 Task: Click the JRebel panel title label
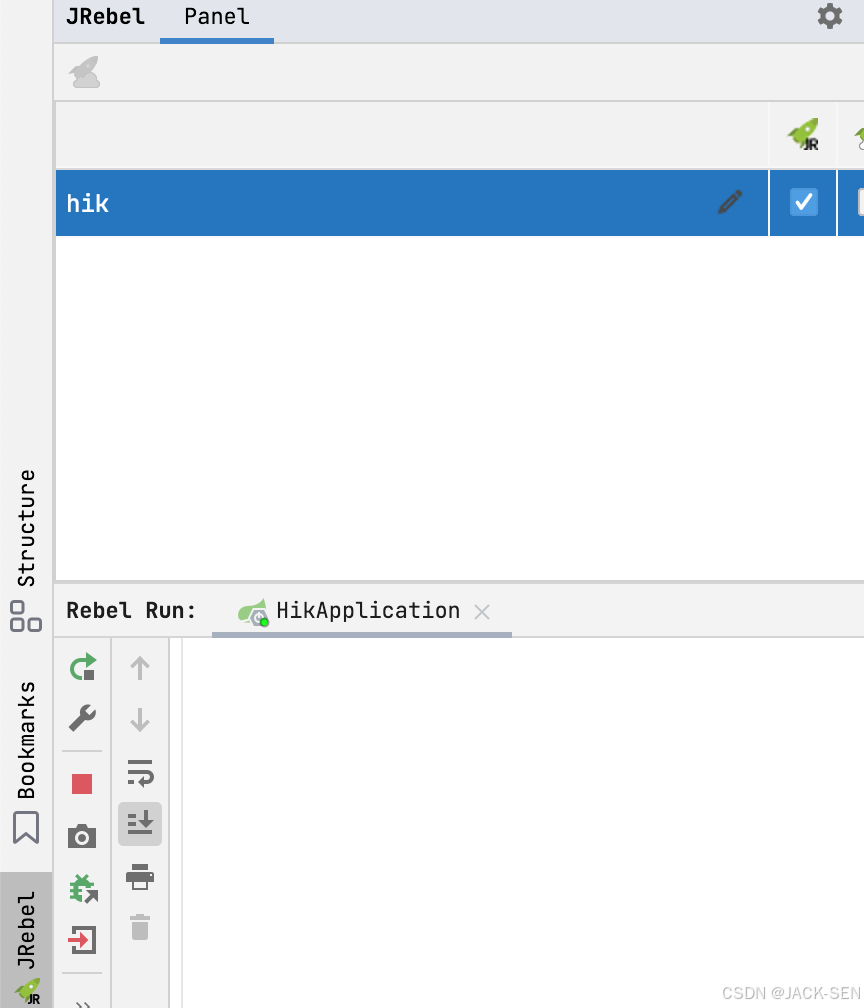[x=106, y=17]
